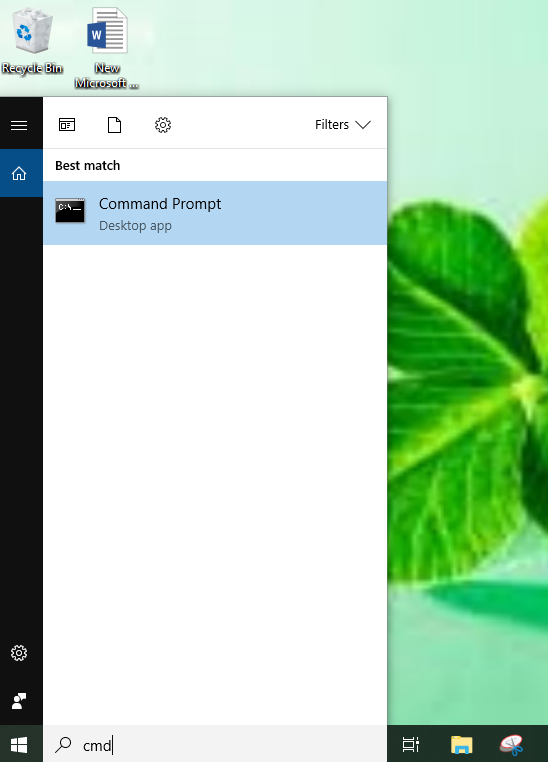Open Task View from the taskbar

pos(411,744)
